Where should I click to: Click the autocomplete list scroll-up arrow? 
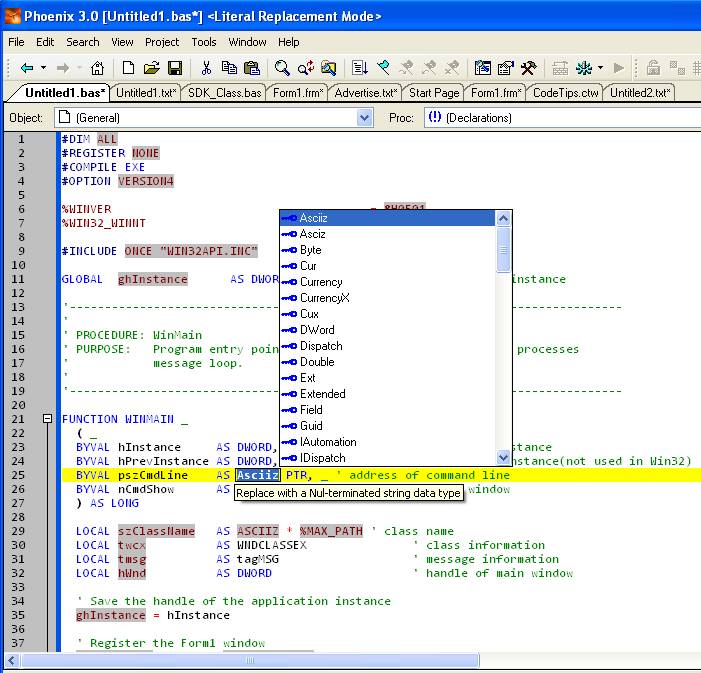pyautogui.click(x=503, y=218)
